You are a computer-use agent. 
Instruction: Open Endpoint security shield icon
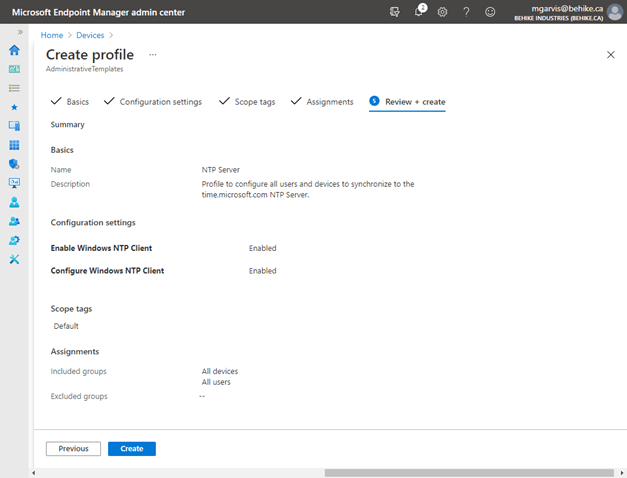pos(14,164)
